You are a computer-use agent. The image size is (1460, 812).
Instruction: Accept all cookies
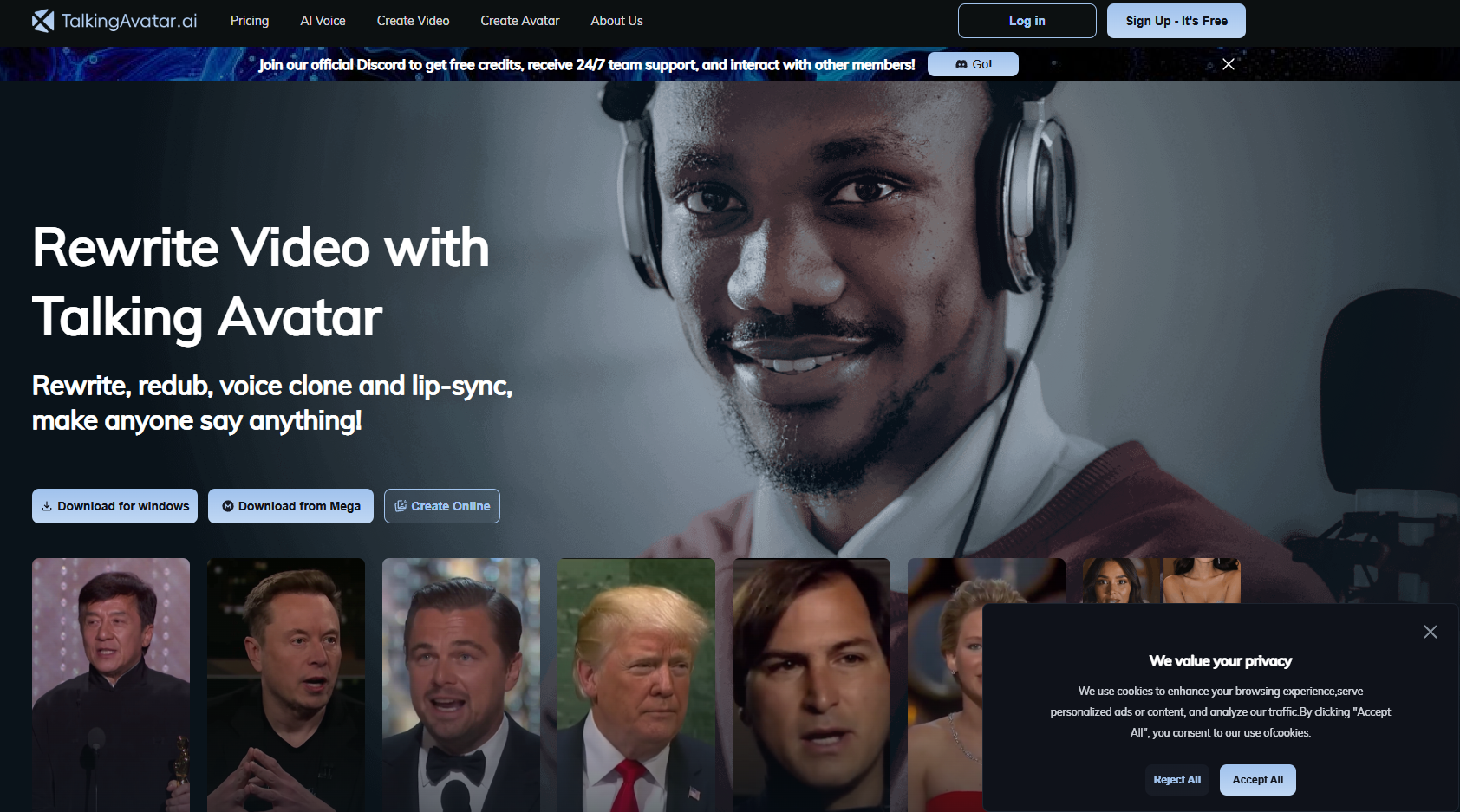click(x=1257, y=780)
